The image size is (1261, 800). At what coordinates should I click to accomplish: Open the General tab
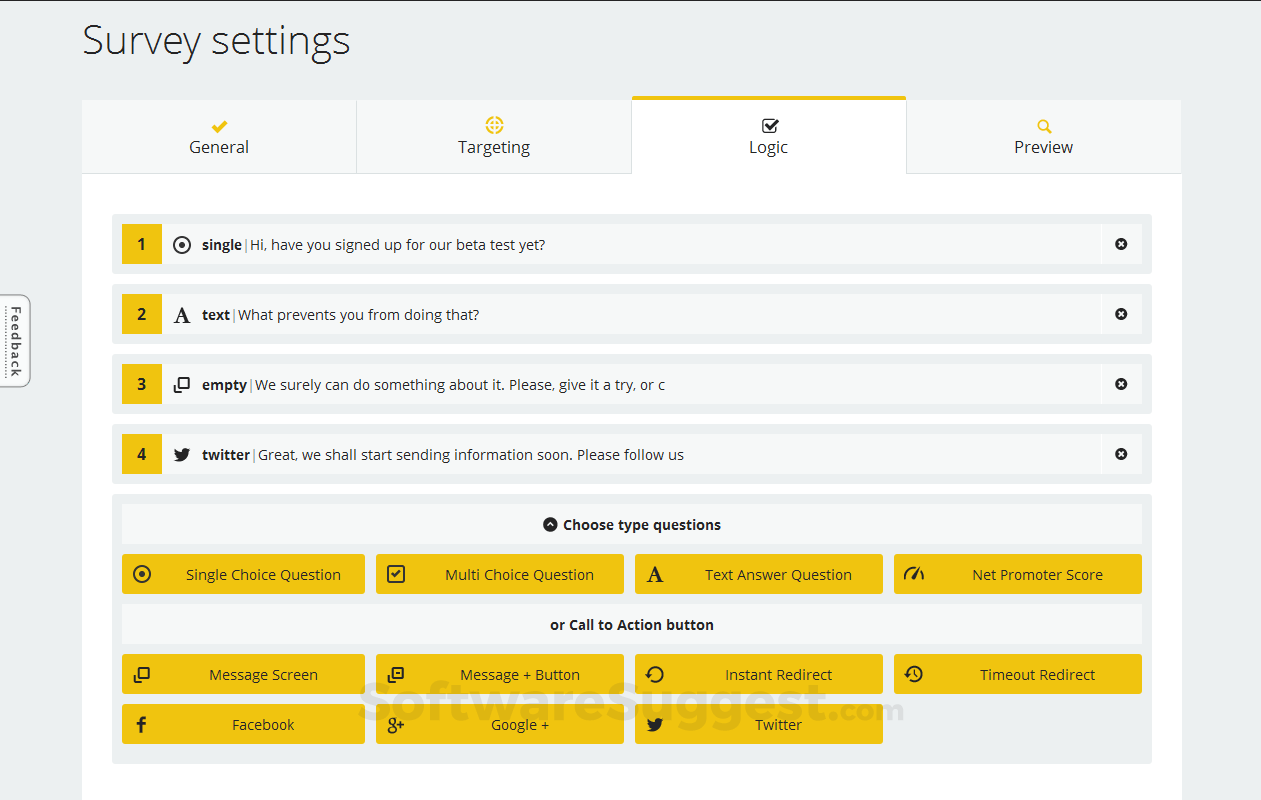tap(219, 137)
